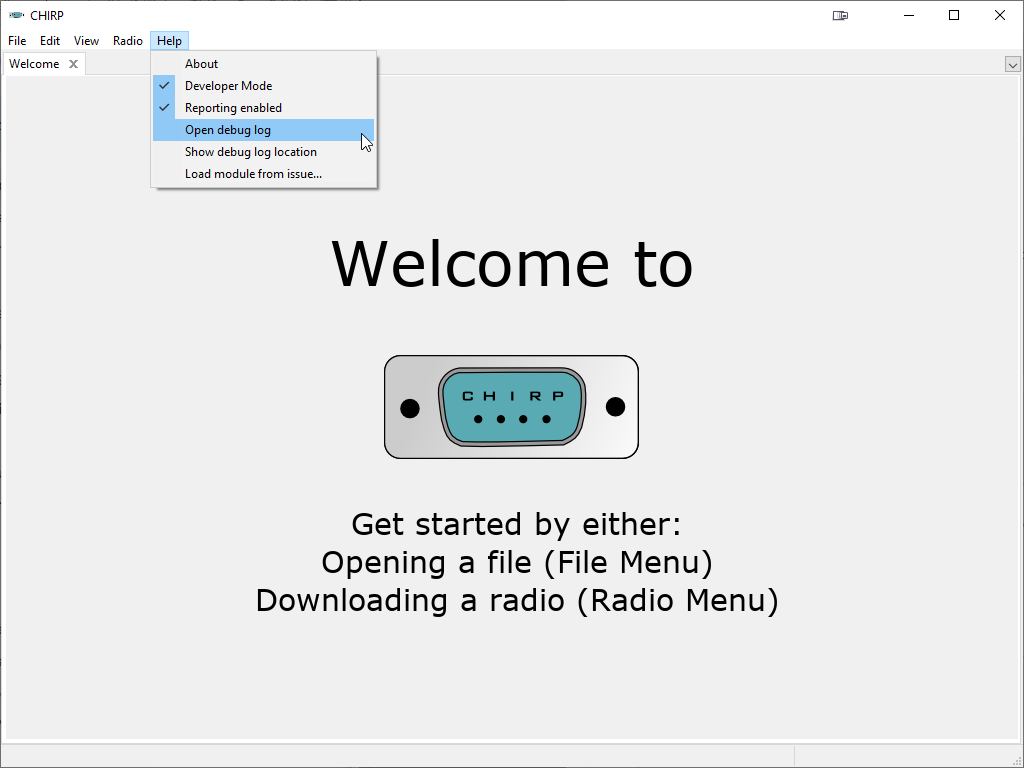The image size is (1024, 768).
Task: Open the Edit menu
Action: coord(50,40)
